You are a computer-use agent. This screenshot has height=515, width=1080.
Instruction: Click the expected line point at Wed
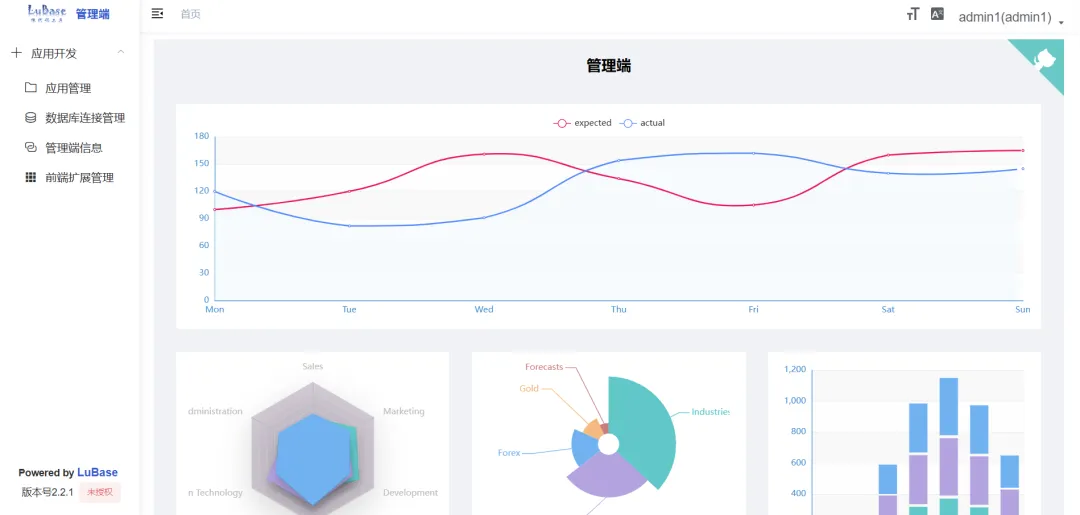coord(484,154)
